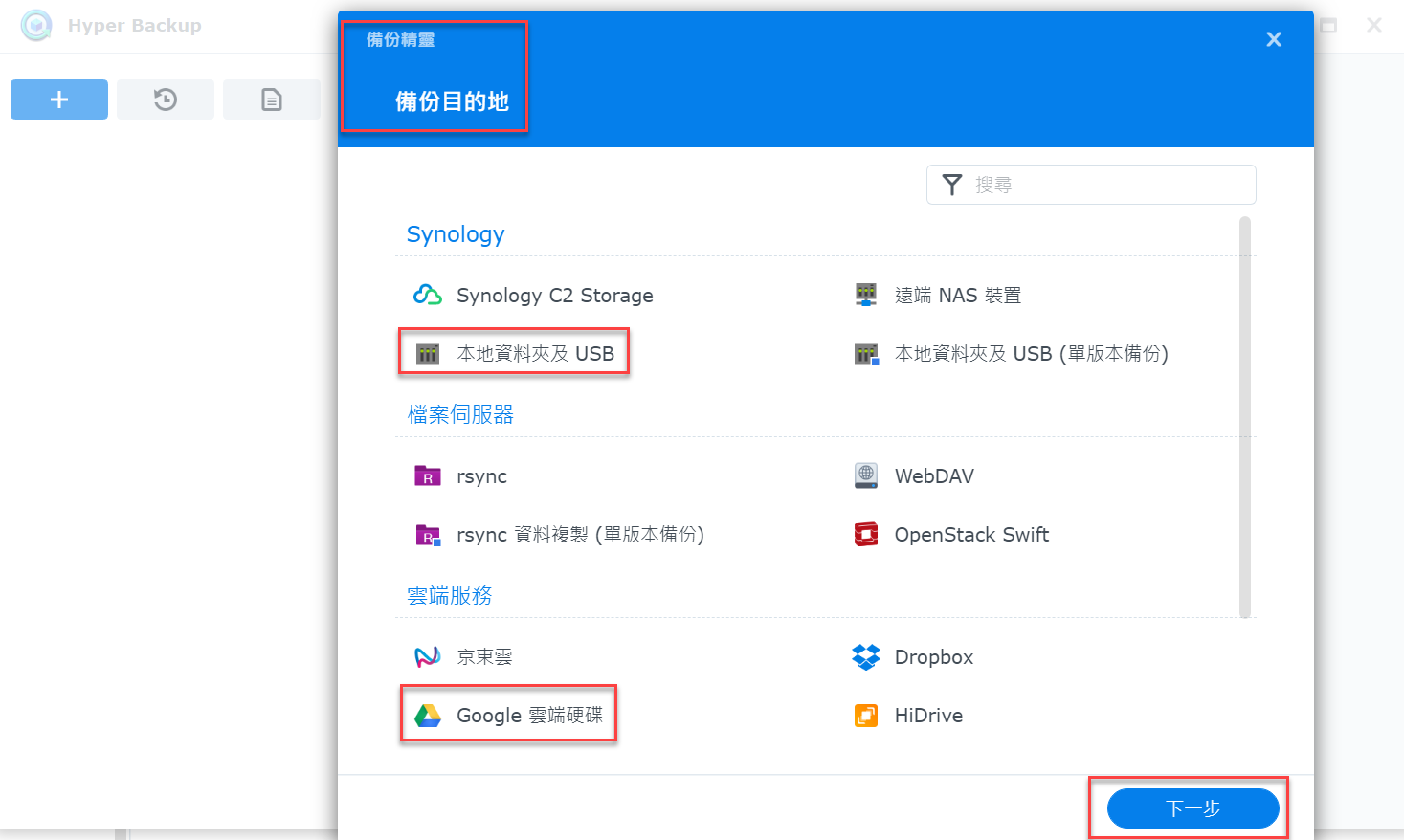This screenshot has height=840, width=1404.
Task: Click the 檔案伺服器 section heading
Action: click(460, 414)
